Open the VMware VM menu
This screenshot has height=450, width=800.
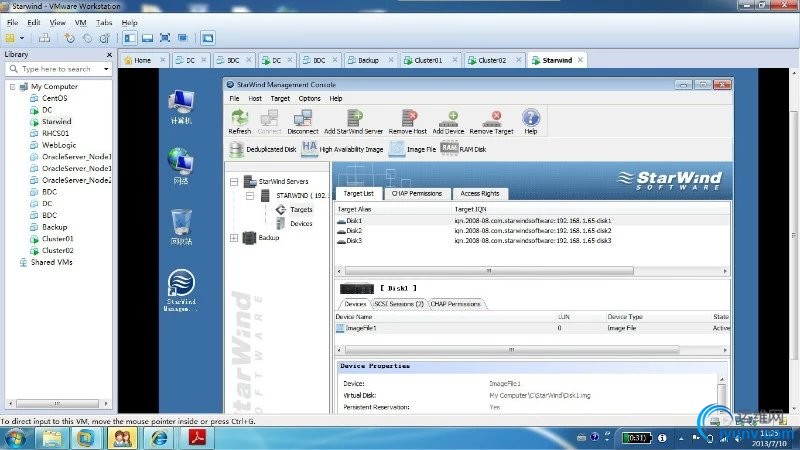pos(81,22)
